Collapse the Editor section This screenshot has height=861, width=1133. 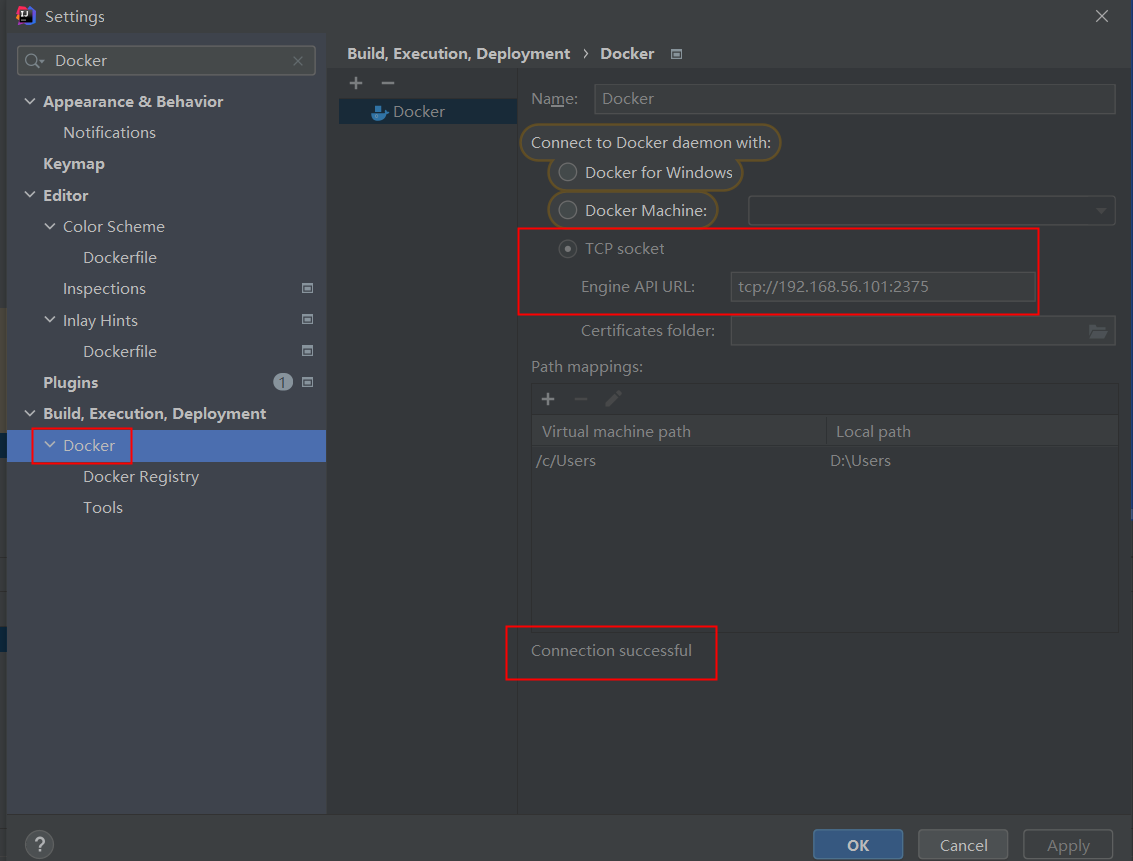pyautogui.click(x=30, y=195)
